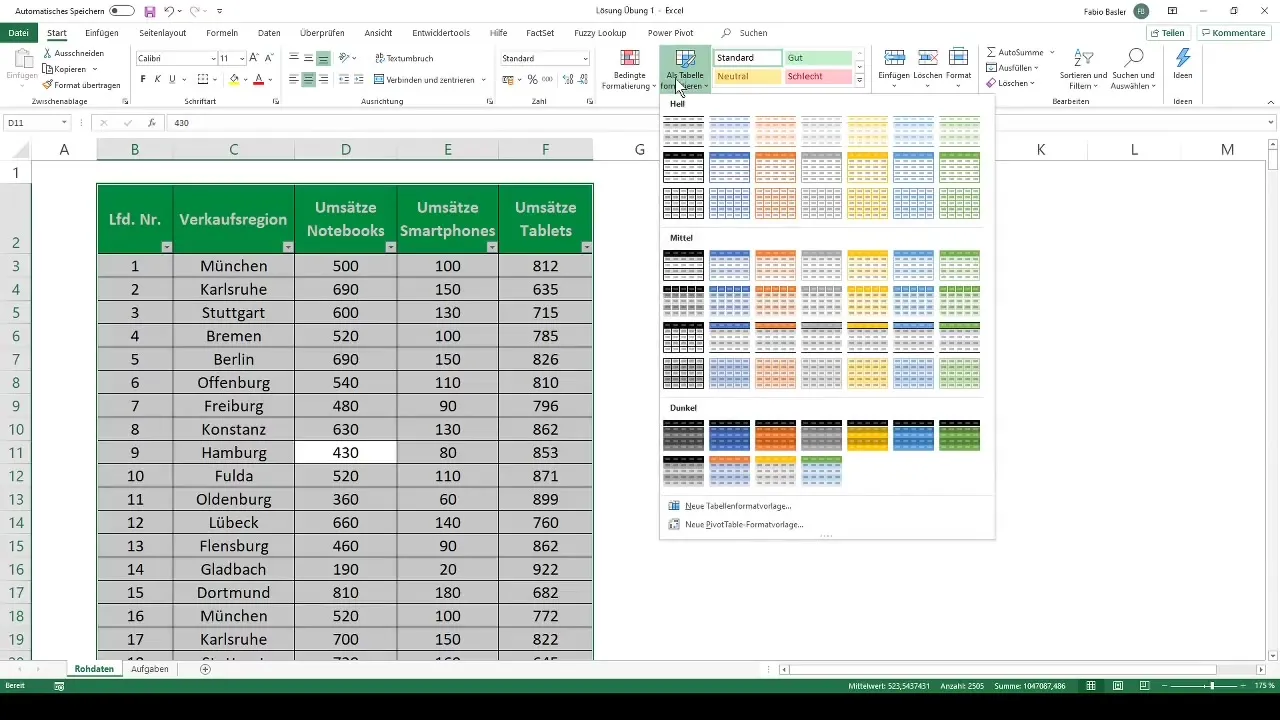Click the Teilen button
Screen dimensions: 1280x720
click(x=1168, y=33)
